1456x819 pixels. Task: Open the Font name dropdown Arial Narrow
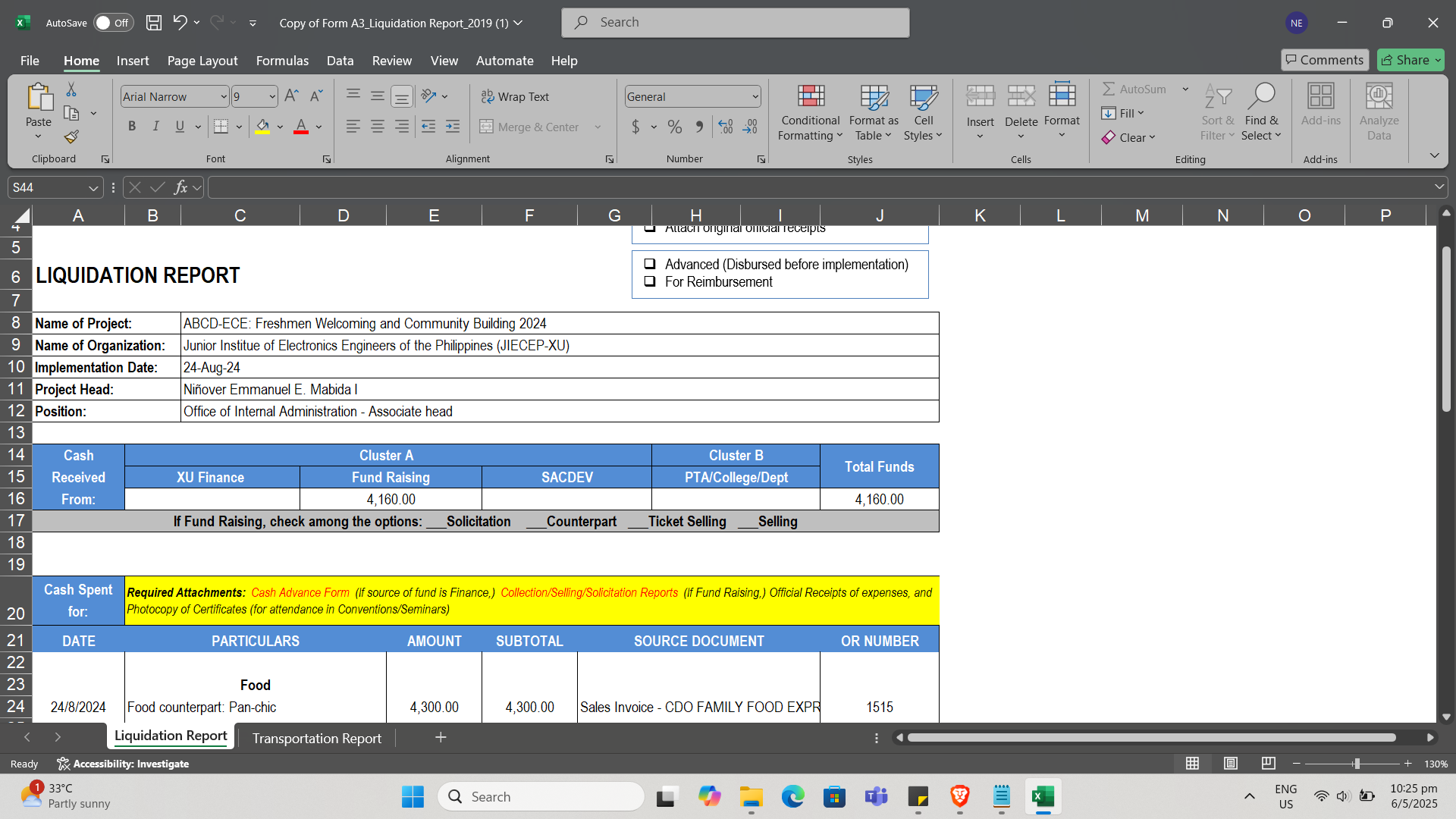[x=224, y=96]
